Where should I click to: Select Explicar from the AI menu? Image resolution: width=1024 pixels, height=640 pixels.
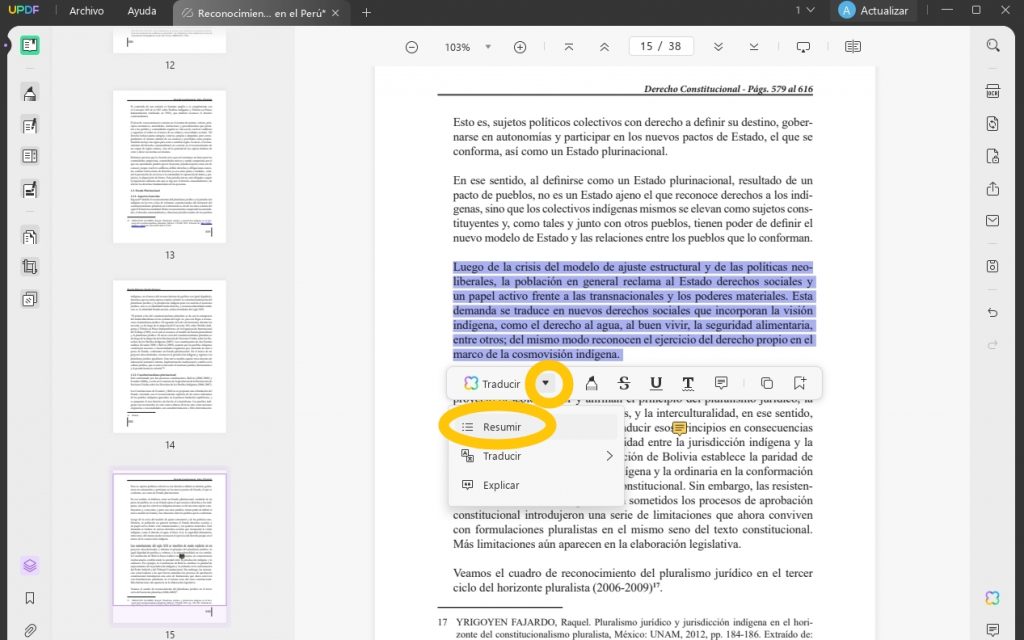point(499,485)
